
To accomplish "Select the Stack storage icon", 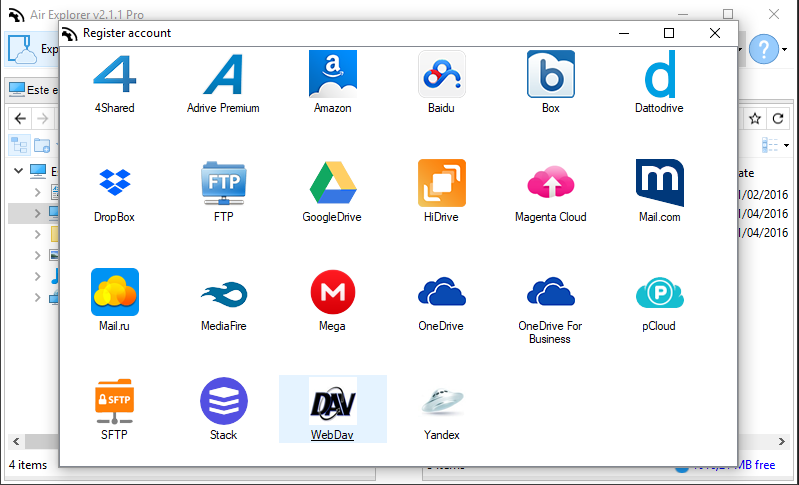I will coord(224,401).
